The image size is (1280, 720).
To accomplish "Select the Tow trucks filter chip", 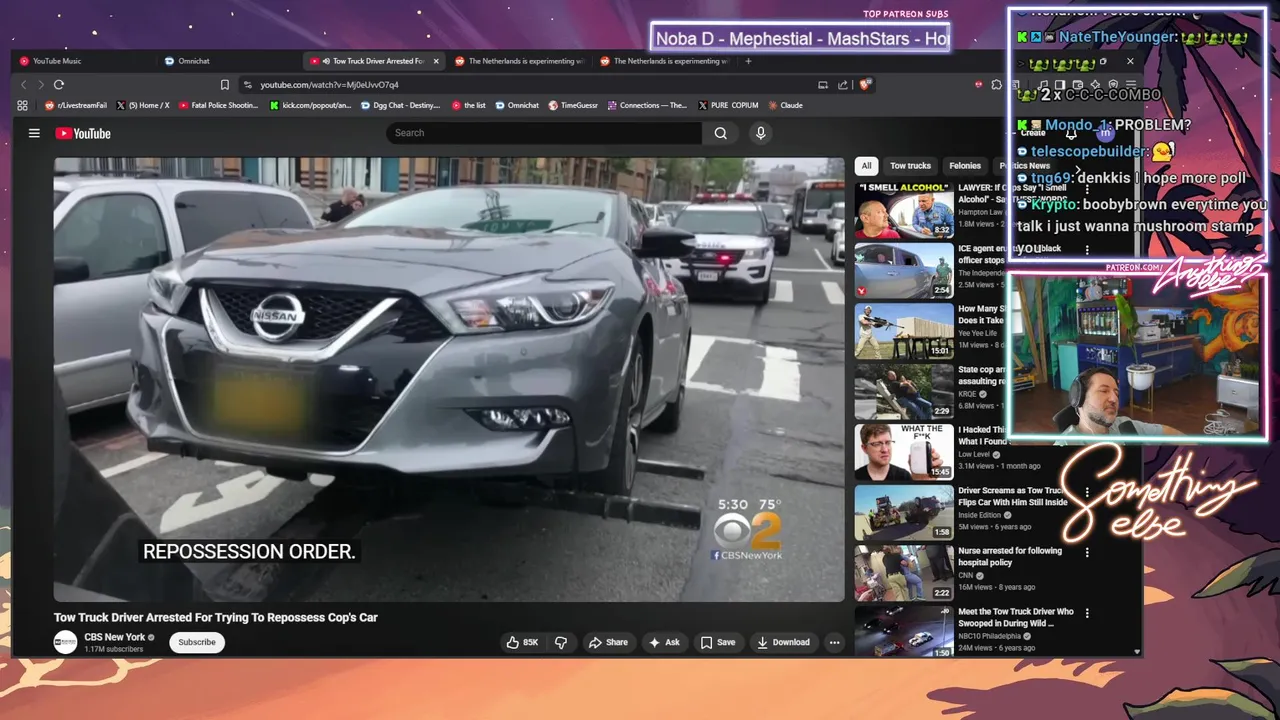I will 910,166.
